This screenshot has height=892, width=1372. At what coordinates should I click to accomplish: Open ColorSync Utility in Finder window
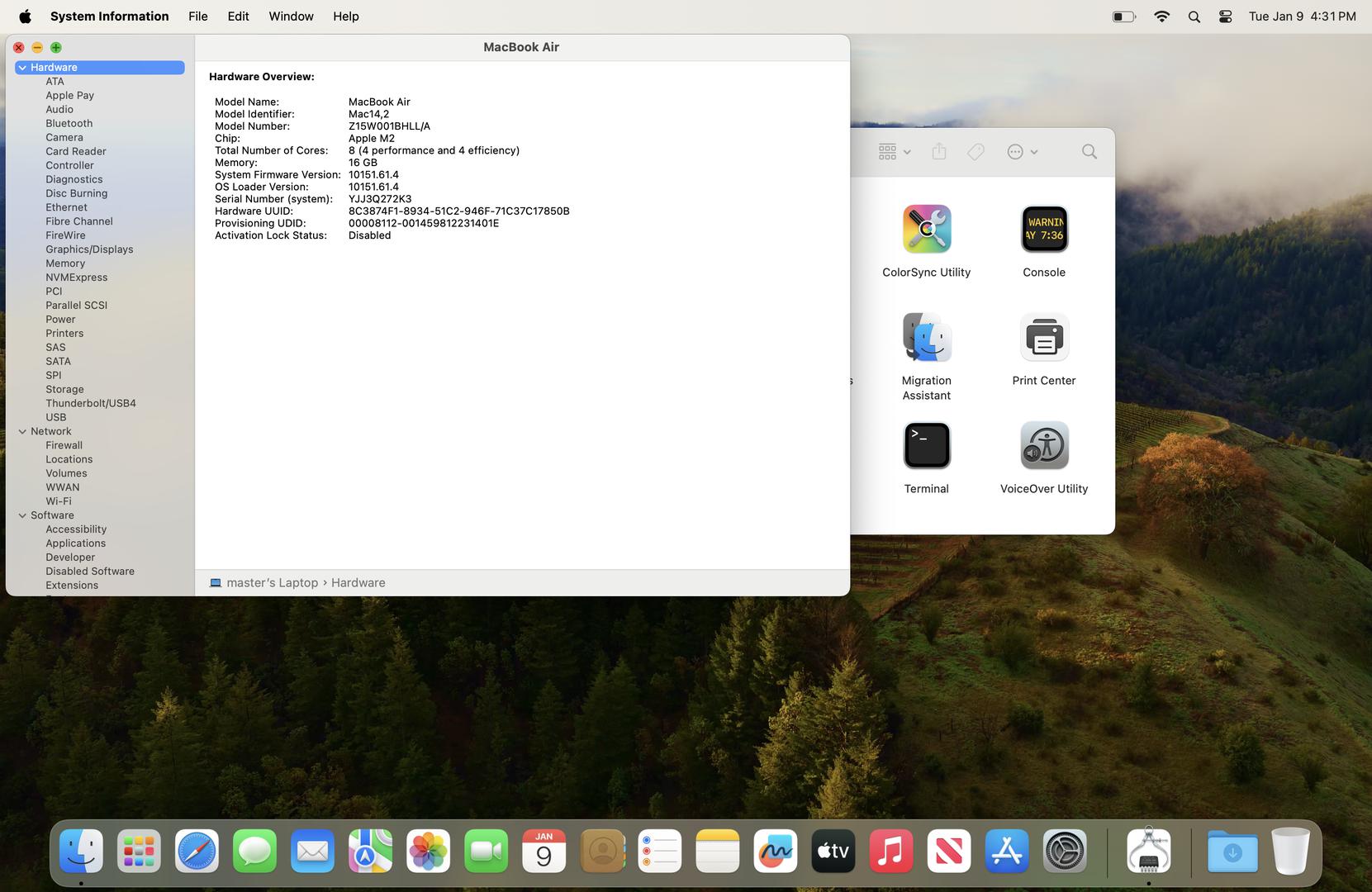coord(927,230)
